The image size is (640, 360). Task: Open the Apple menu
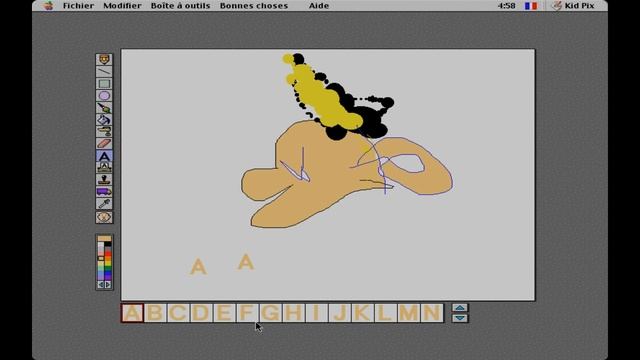pyautogui.click(x=49, y=6)
